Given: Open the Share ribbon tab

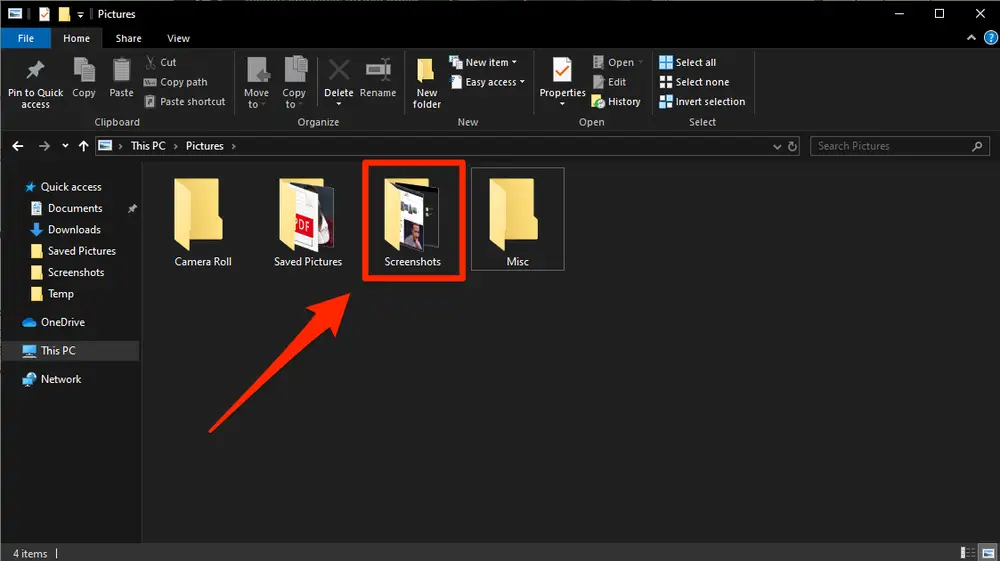Looking at the screenshot, I should point(128,38).
